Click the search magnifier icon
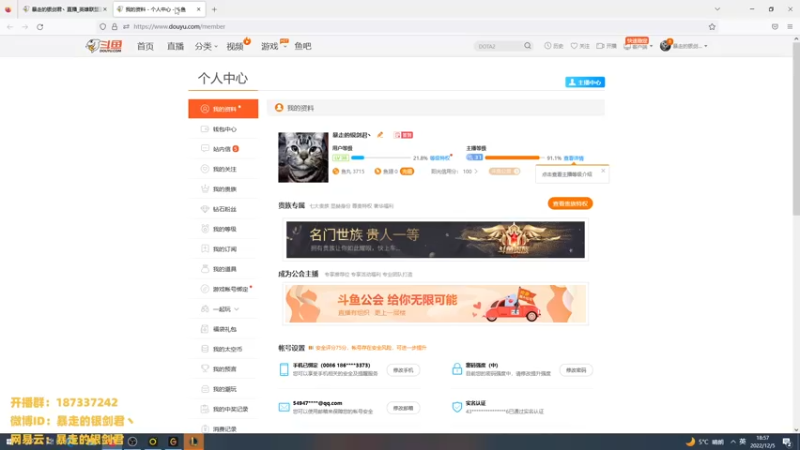The image size is (800, 450). point(528,46)
